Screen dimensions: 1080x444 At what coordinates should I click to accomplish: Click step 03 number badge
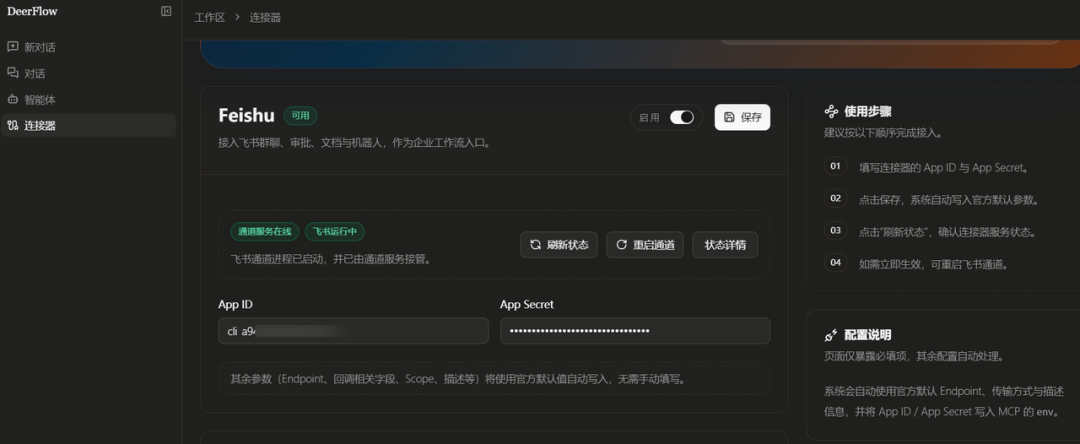click(835, 230)
